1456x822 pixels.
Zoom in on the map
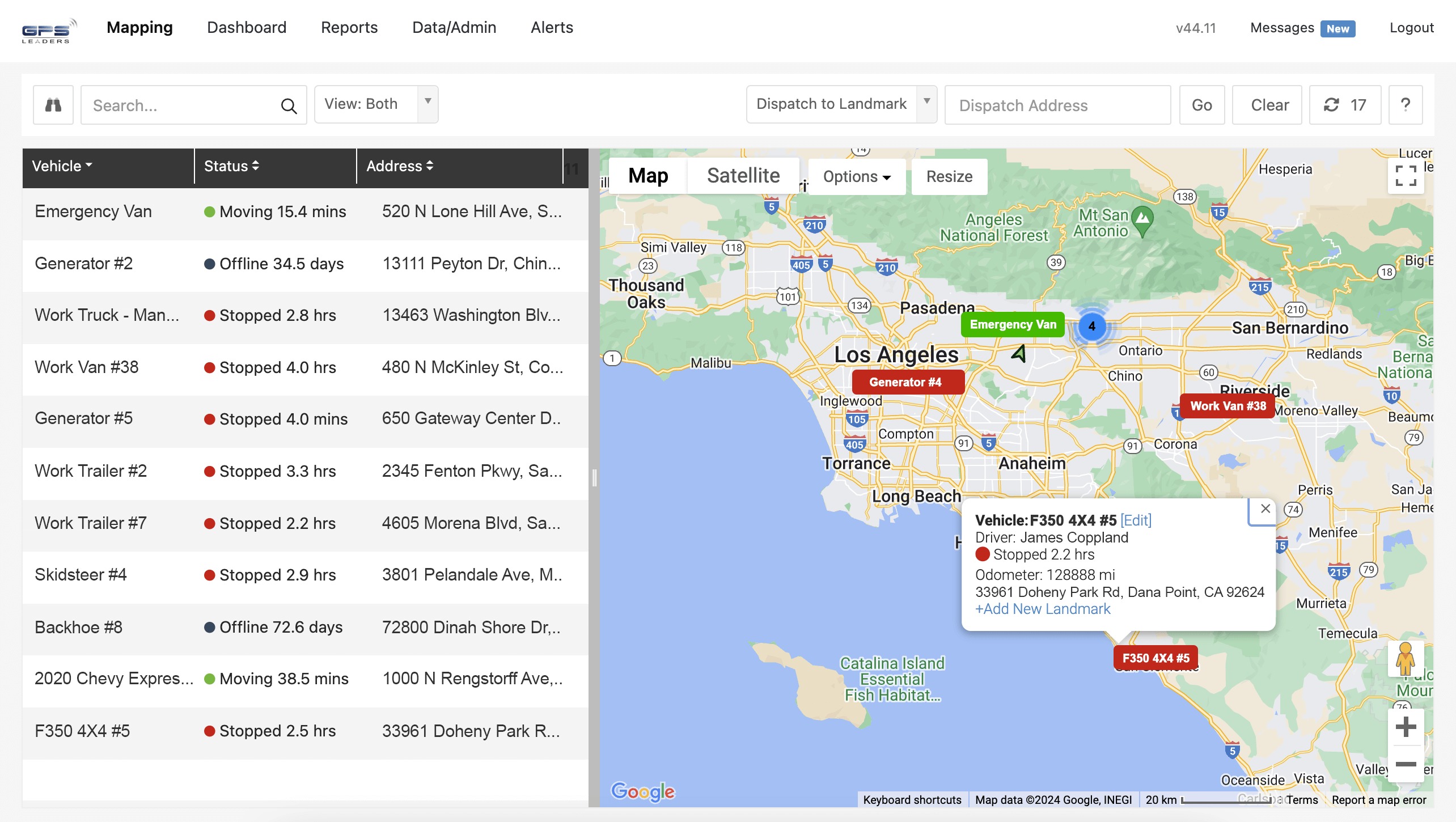pos(1406,727)
